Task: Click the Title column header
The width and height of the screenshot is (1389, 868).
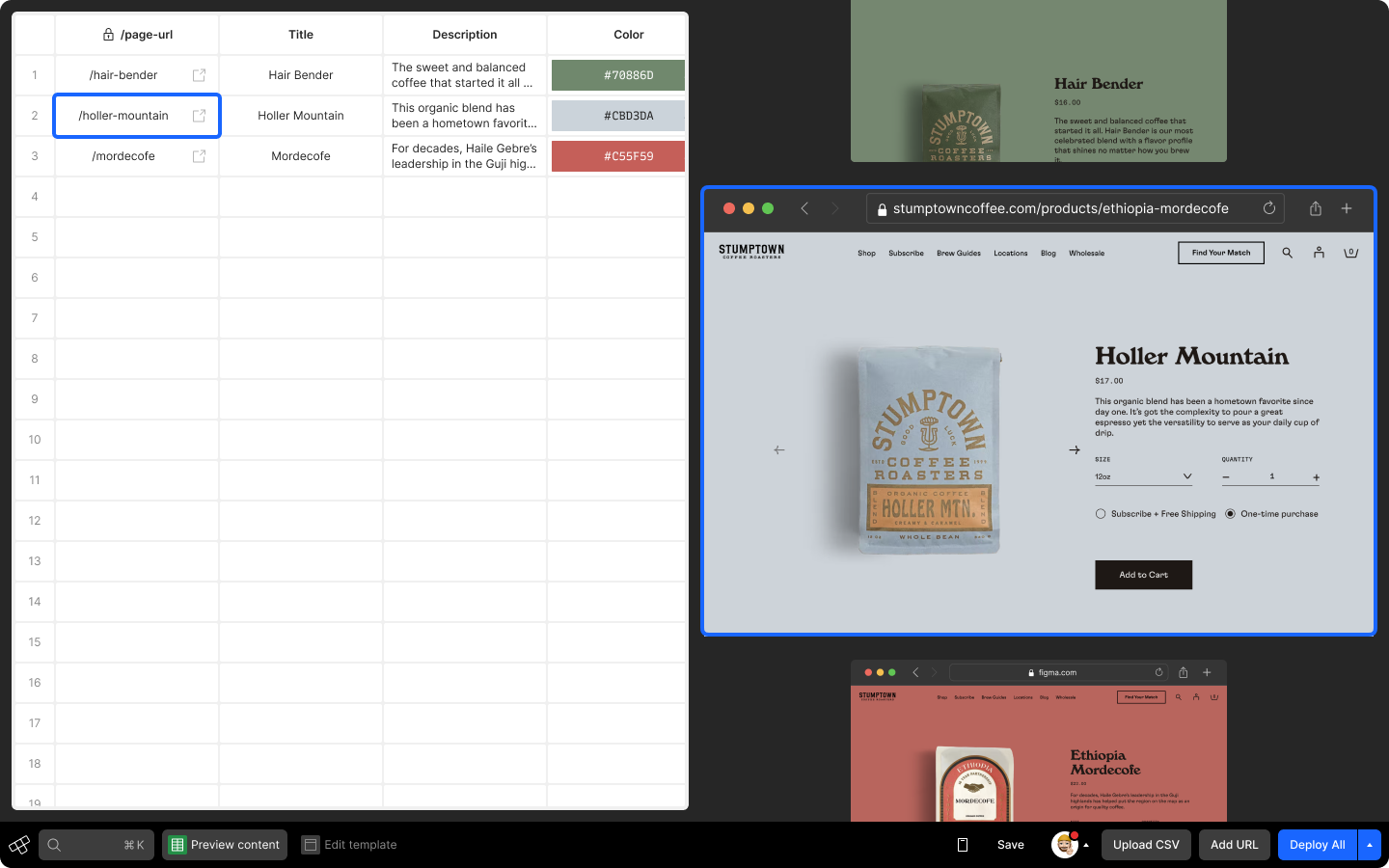Action: (301, 35)
